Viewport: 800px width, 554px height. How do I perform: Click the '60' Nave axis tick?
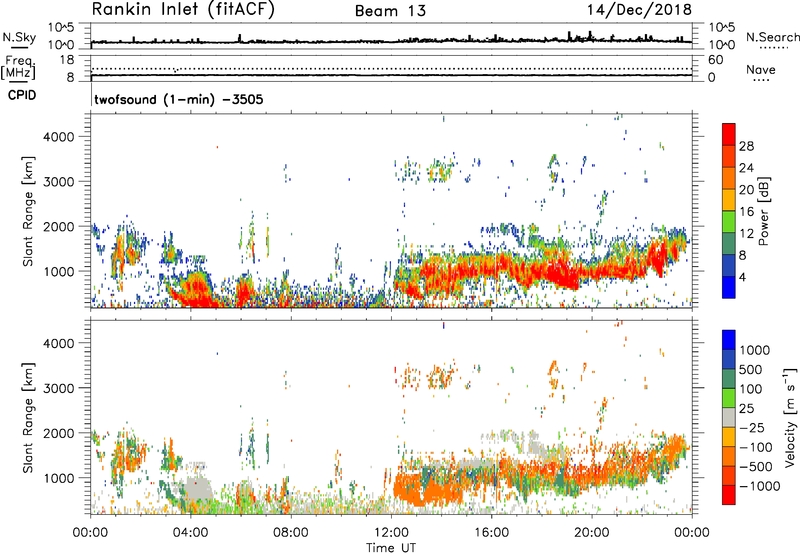tap(715, 60)
